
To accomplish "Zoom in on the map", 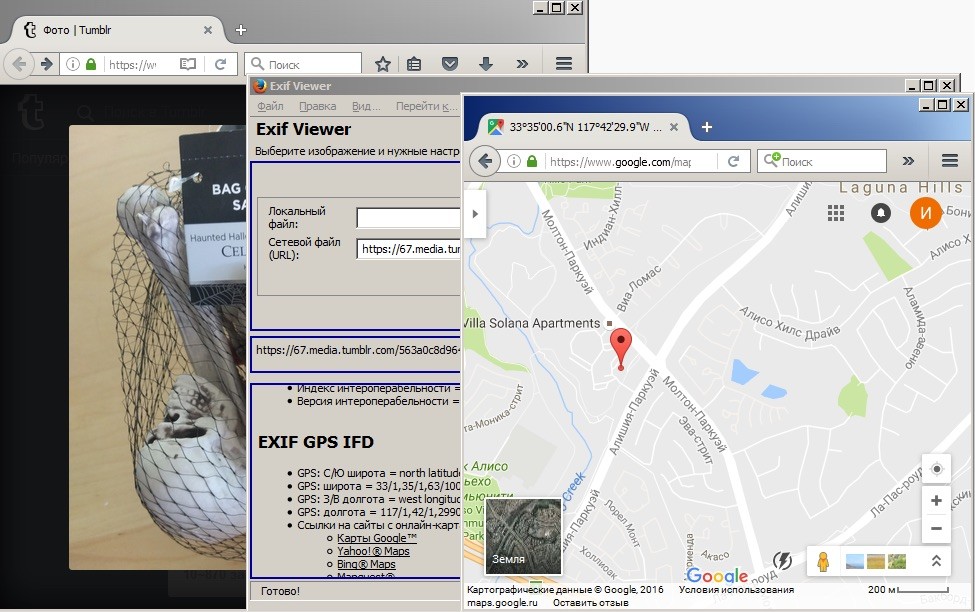I will click(936, 501).
